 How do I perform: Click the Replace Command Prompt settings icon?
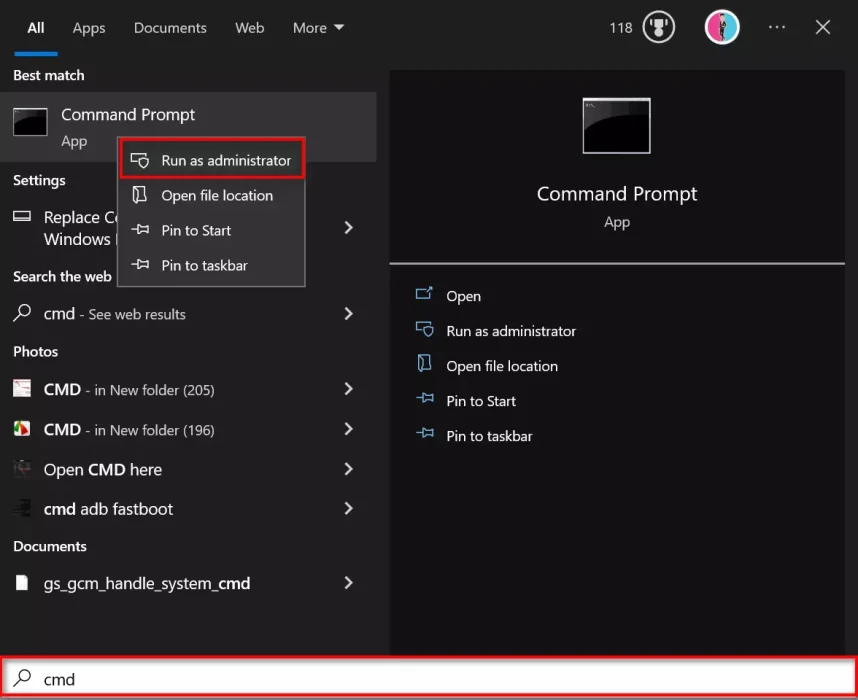pos(22,216)
